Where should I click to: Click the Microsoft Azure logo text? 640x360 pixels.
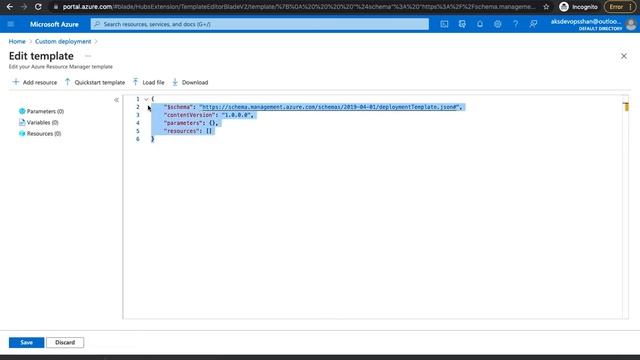[x=54, y=24]
